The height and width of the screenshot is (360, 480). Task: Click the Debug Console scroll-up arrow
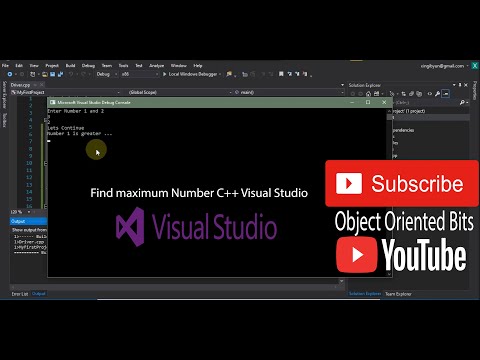point(389,111)
